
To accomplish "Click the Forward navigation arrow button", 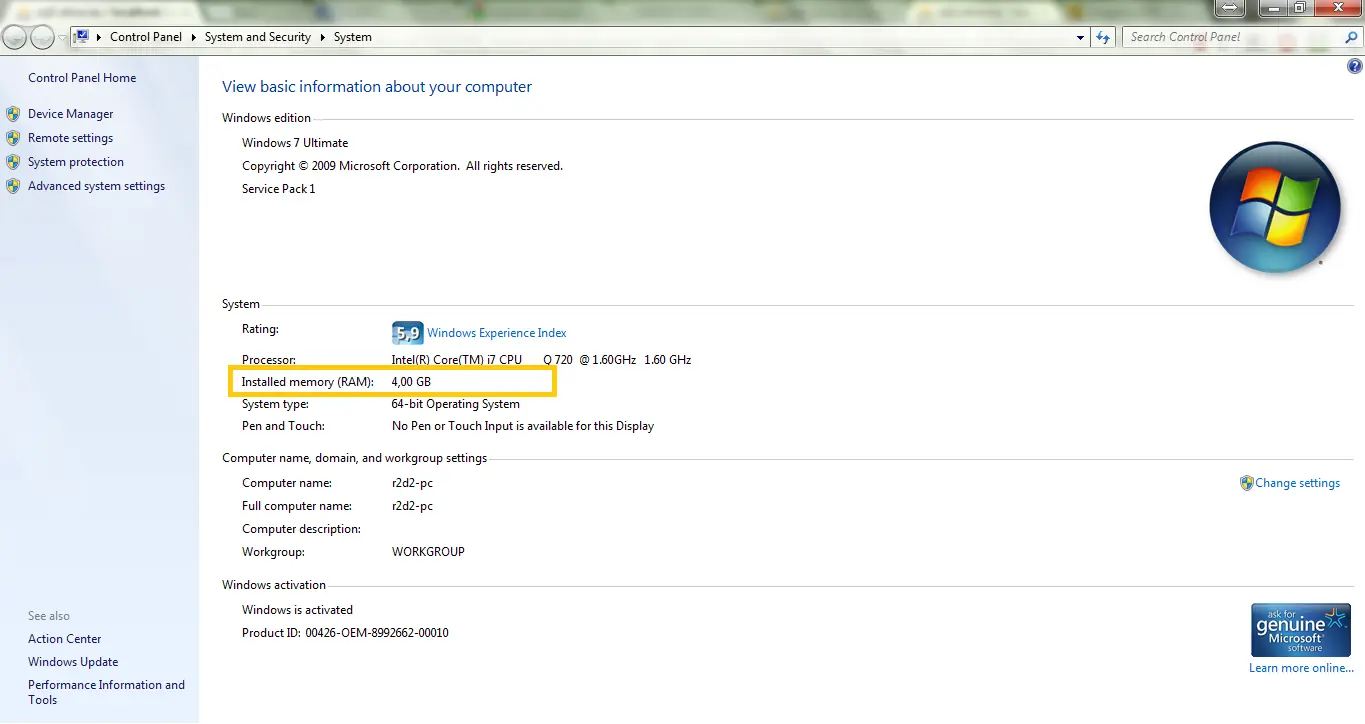I will point(42,38).
